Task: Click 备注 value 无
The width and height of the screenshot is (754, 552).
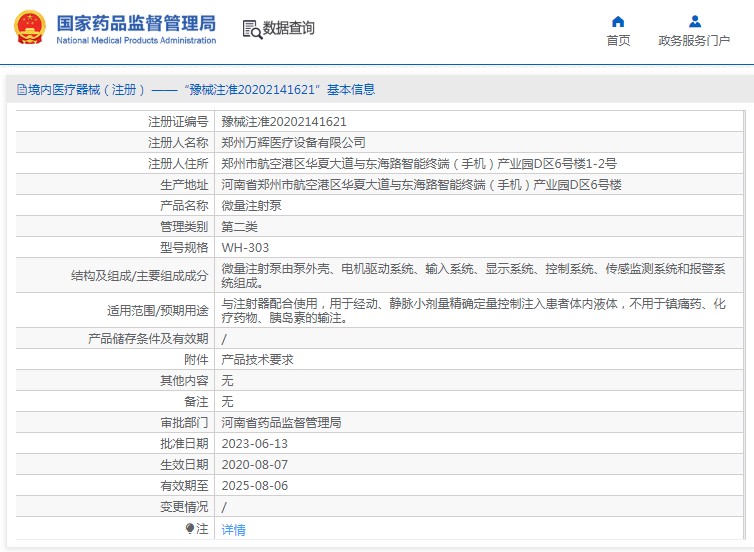Action: (x=227, y=401)
